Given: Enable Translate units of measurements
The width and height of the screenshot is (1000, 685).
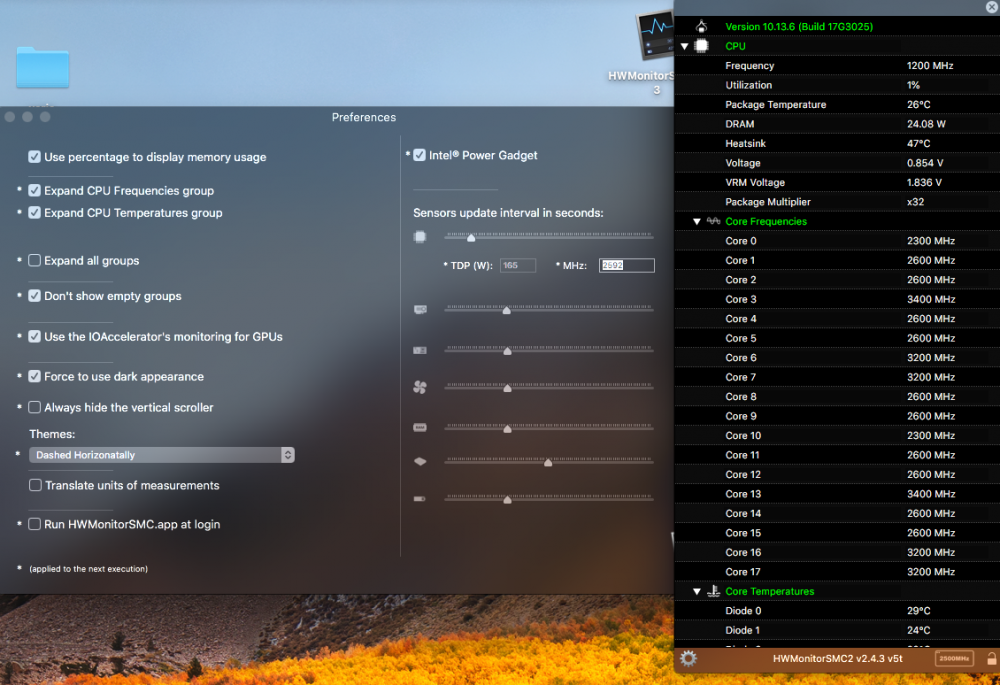Looking at the screenshot, I should click(35, 485).
